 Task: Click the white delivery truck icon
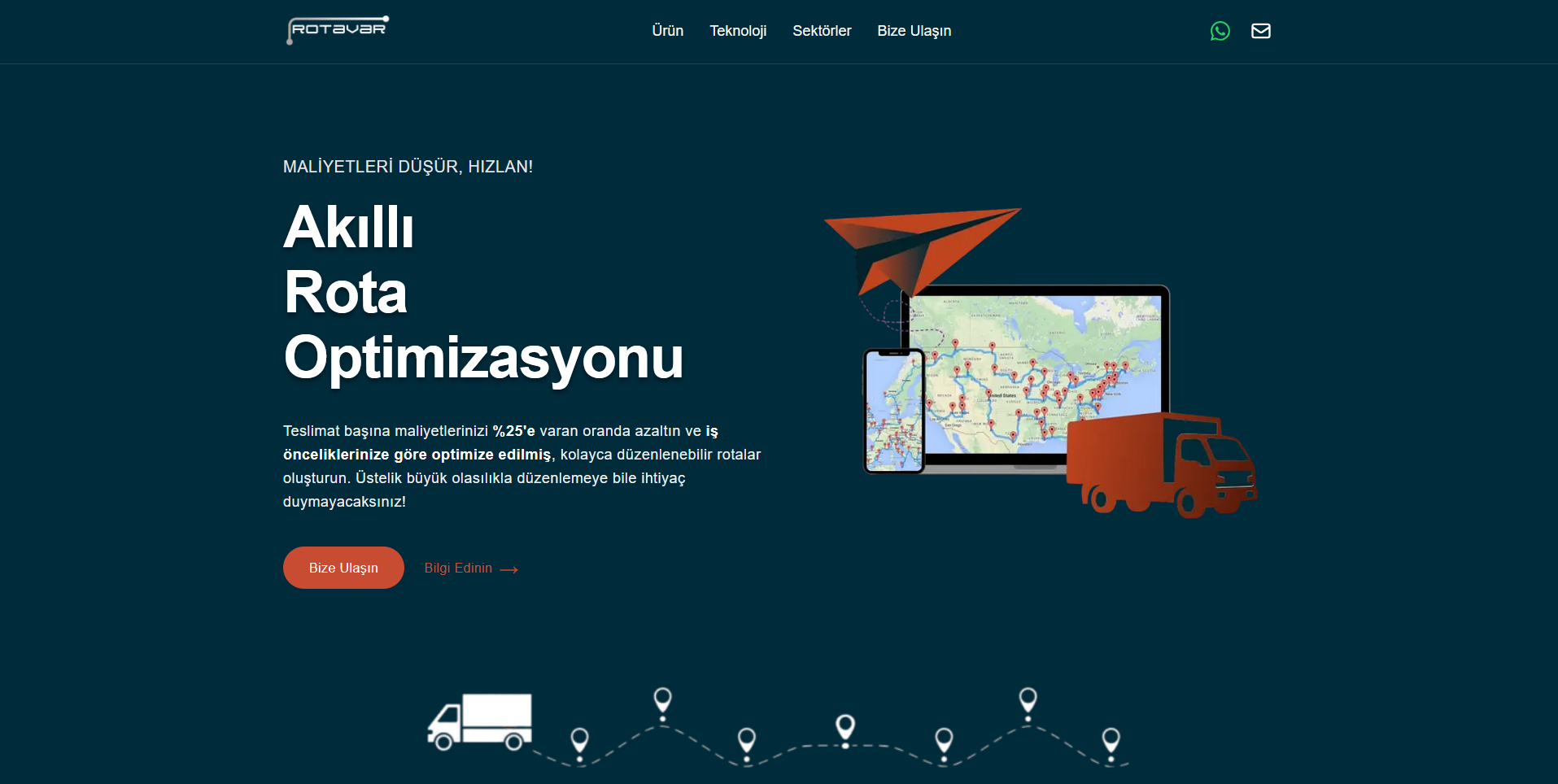pyautogui.click(x=480, y=721)
